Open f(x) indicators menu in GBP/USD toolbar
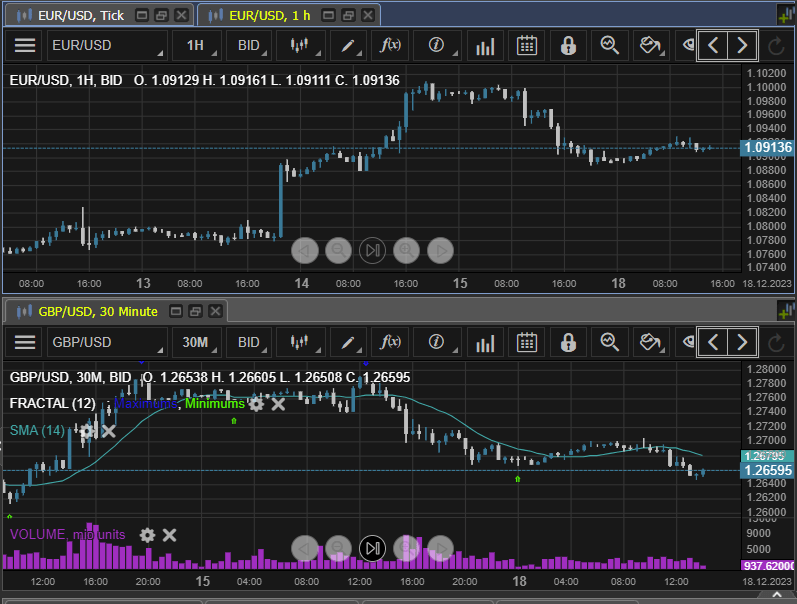Screen dimensions: 797x604 (390, 342)
